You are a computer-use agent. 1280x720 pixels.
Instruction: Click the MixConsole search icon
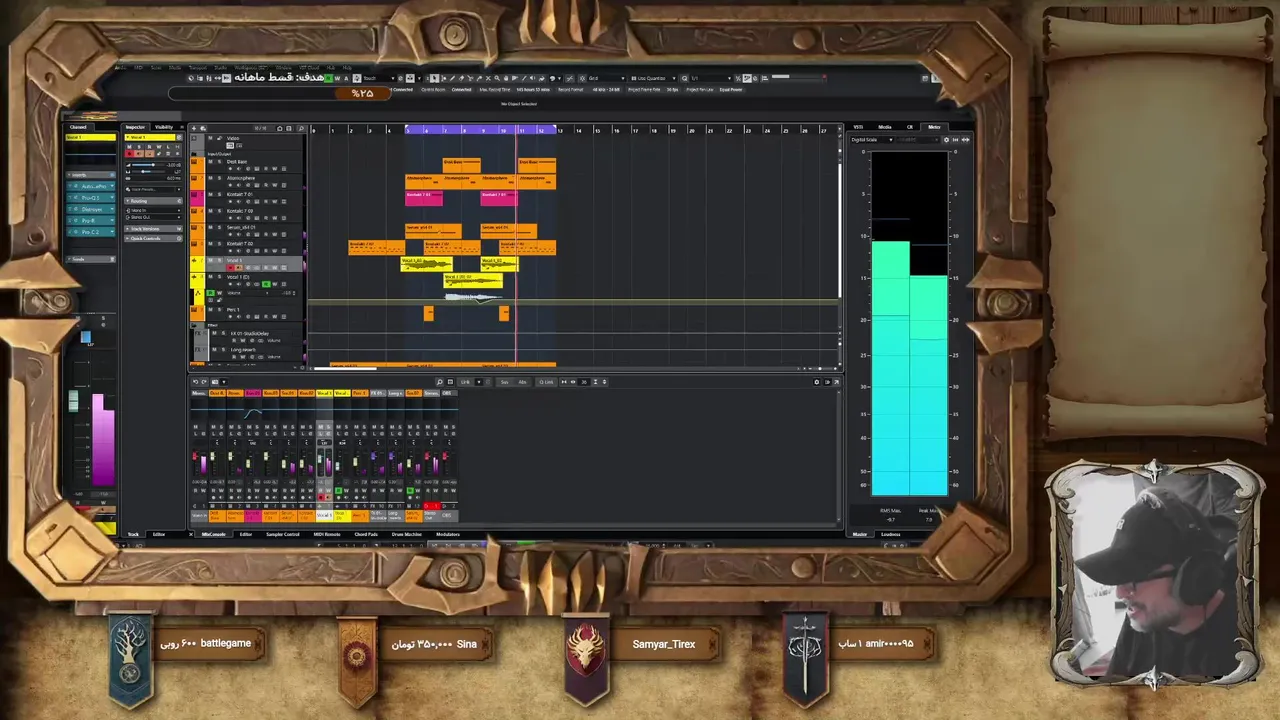439,382
